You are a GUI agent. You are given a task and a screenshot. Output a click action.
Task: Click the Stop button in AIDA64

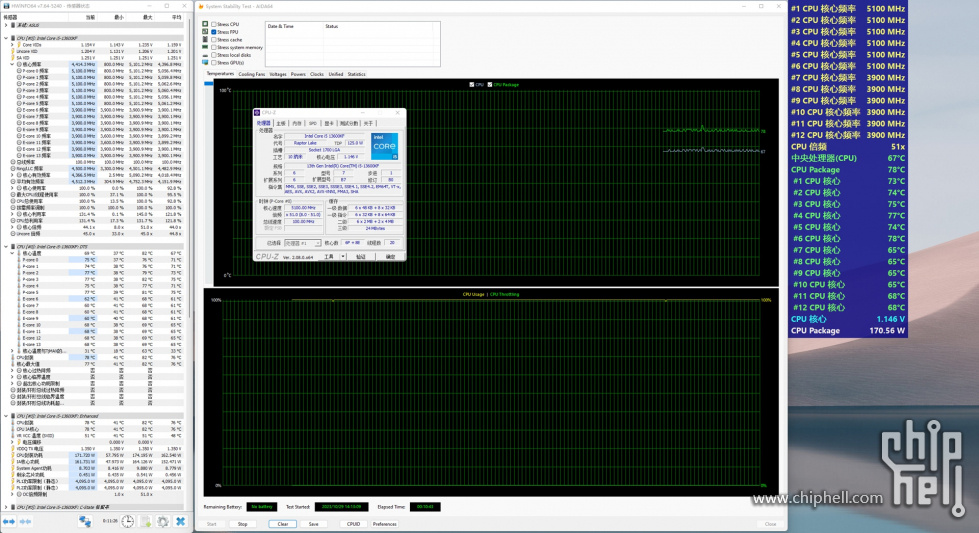point(242,524)
